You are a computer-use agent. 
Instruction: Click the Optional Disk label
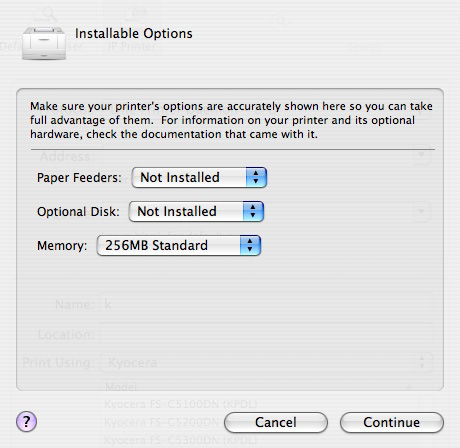point(78,212)
